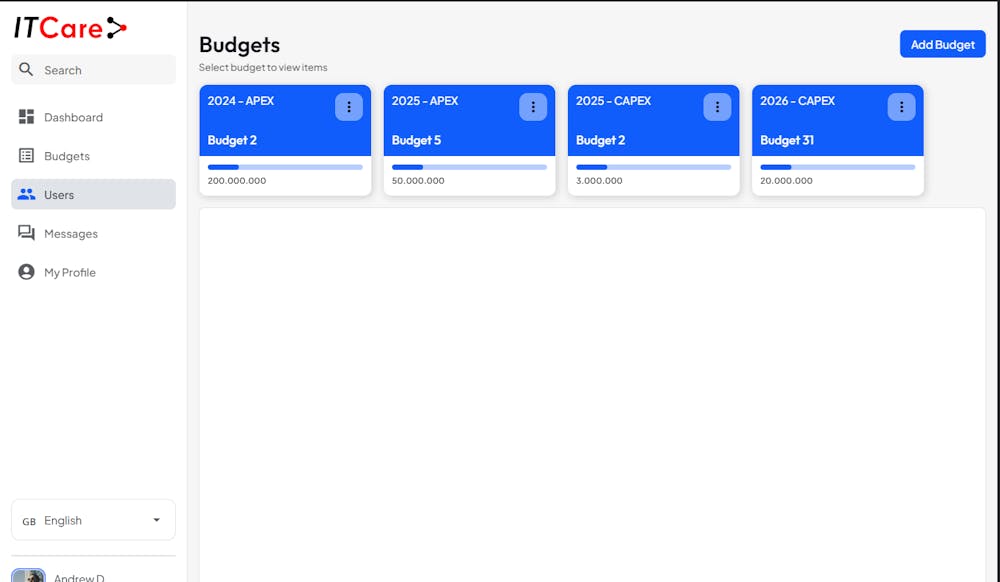Viewport: 1000px width, 582px height.
Task: Click progress bar above 3.000.000
Action: tap(654, 167)
